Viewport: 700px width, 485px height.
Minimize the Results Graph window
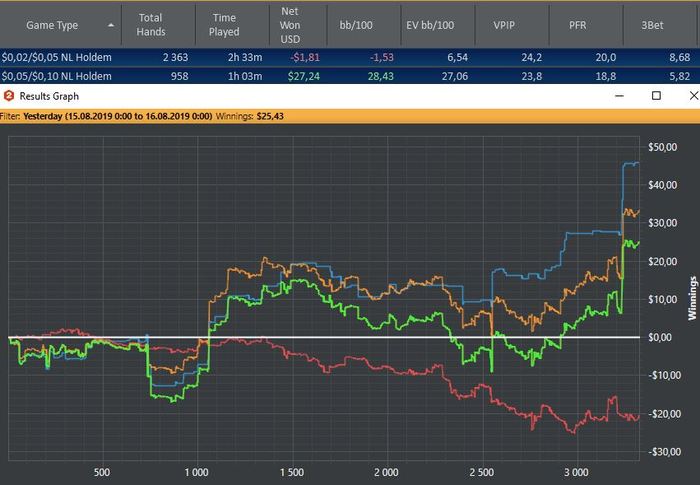pyautogui.click(x=620, y=96)
